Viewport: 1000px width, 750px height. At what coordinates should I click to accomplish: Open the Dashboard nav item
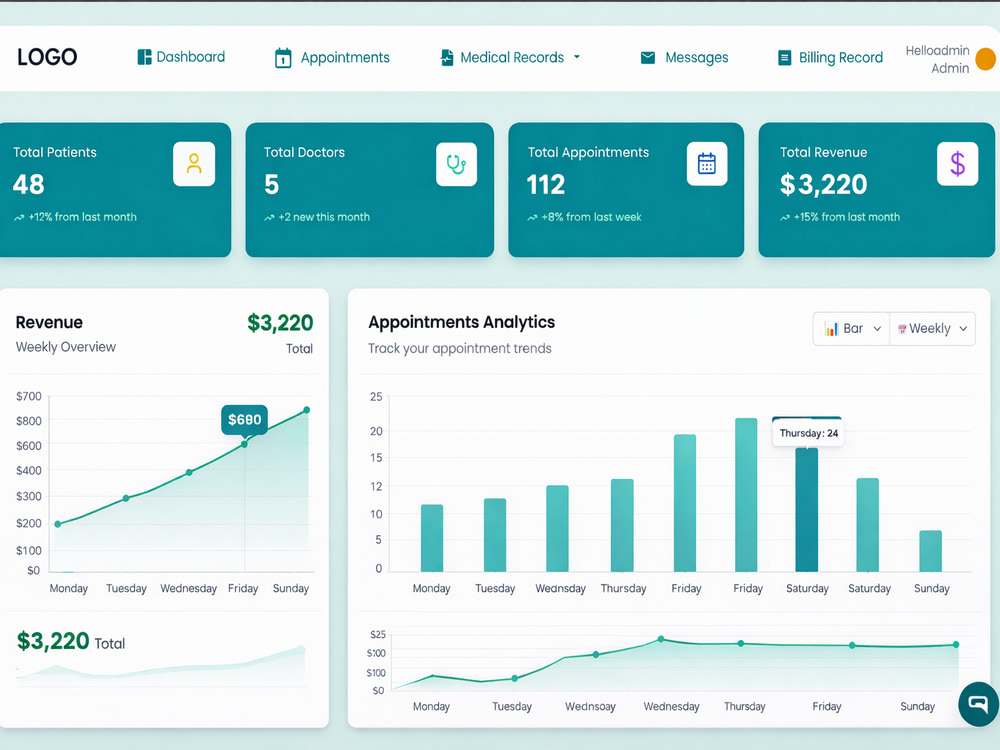pyautogui.click(x=181, y=57)
